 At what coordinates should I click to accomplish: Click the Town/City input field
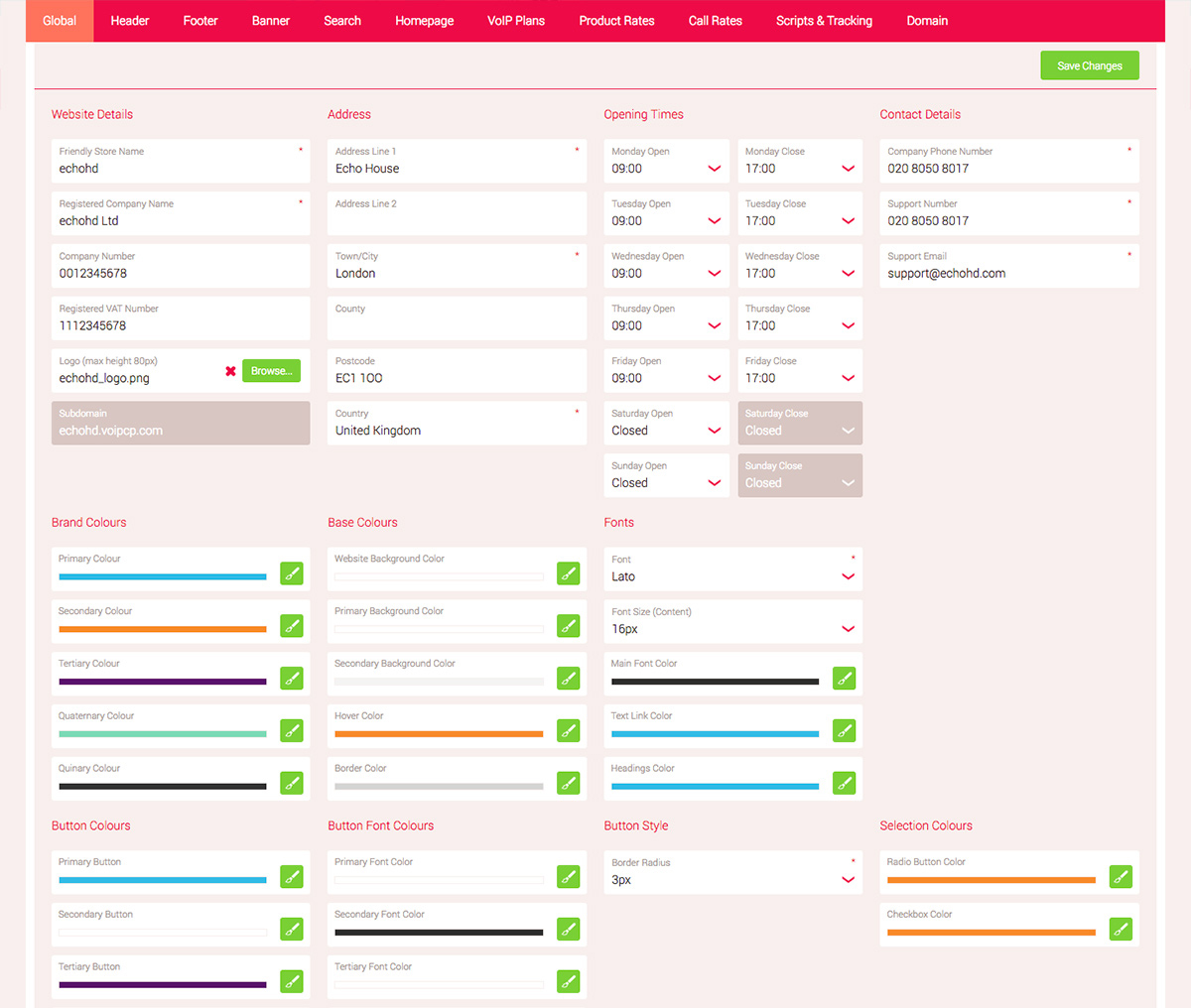tap(458, 266)
